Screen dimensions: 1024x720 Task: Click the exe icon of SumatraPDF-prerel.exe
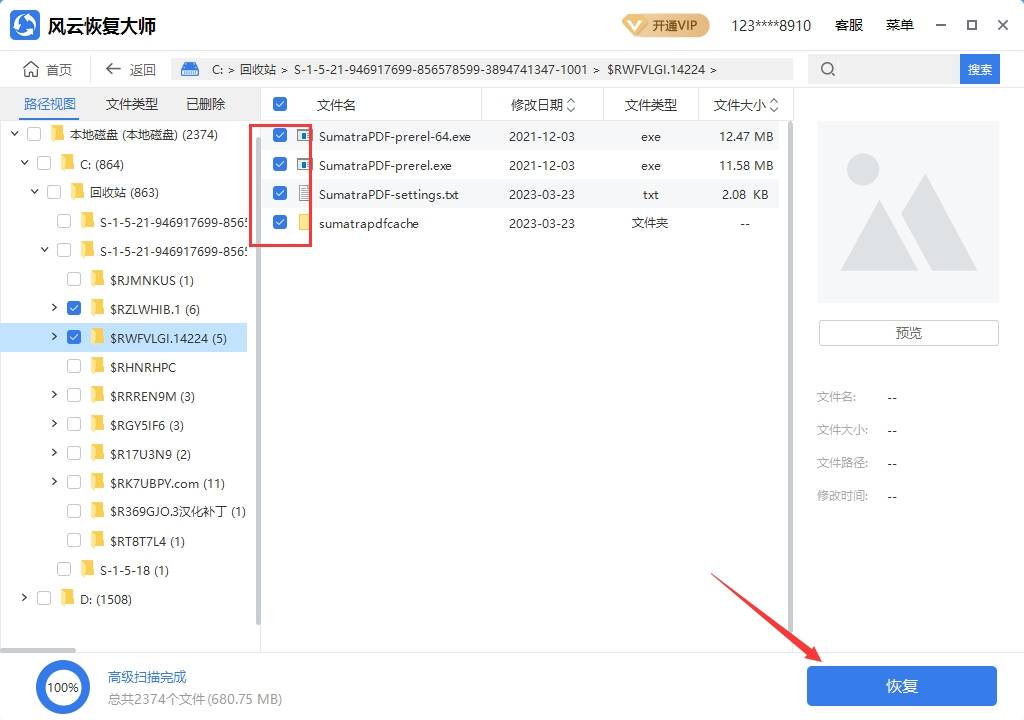click(304, 165)
